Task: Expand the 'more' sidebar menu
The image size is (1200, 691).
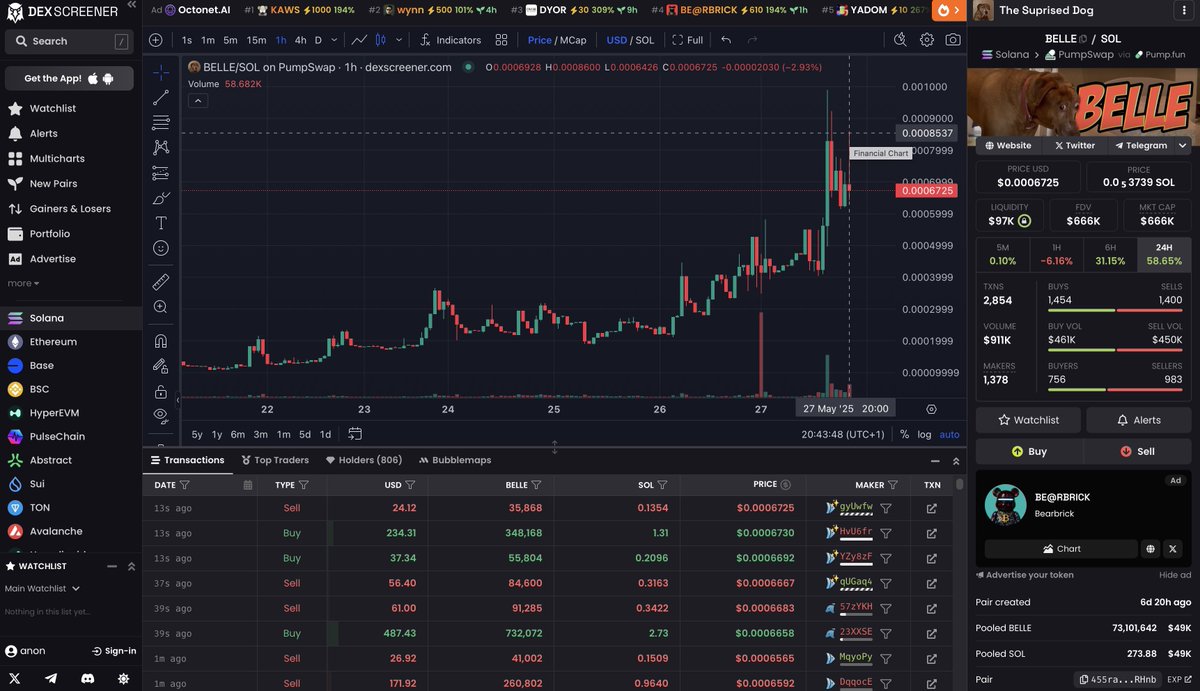Action: pos(23,284)
